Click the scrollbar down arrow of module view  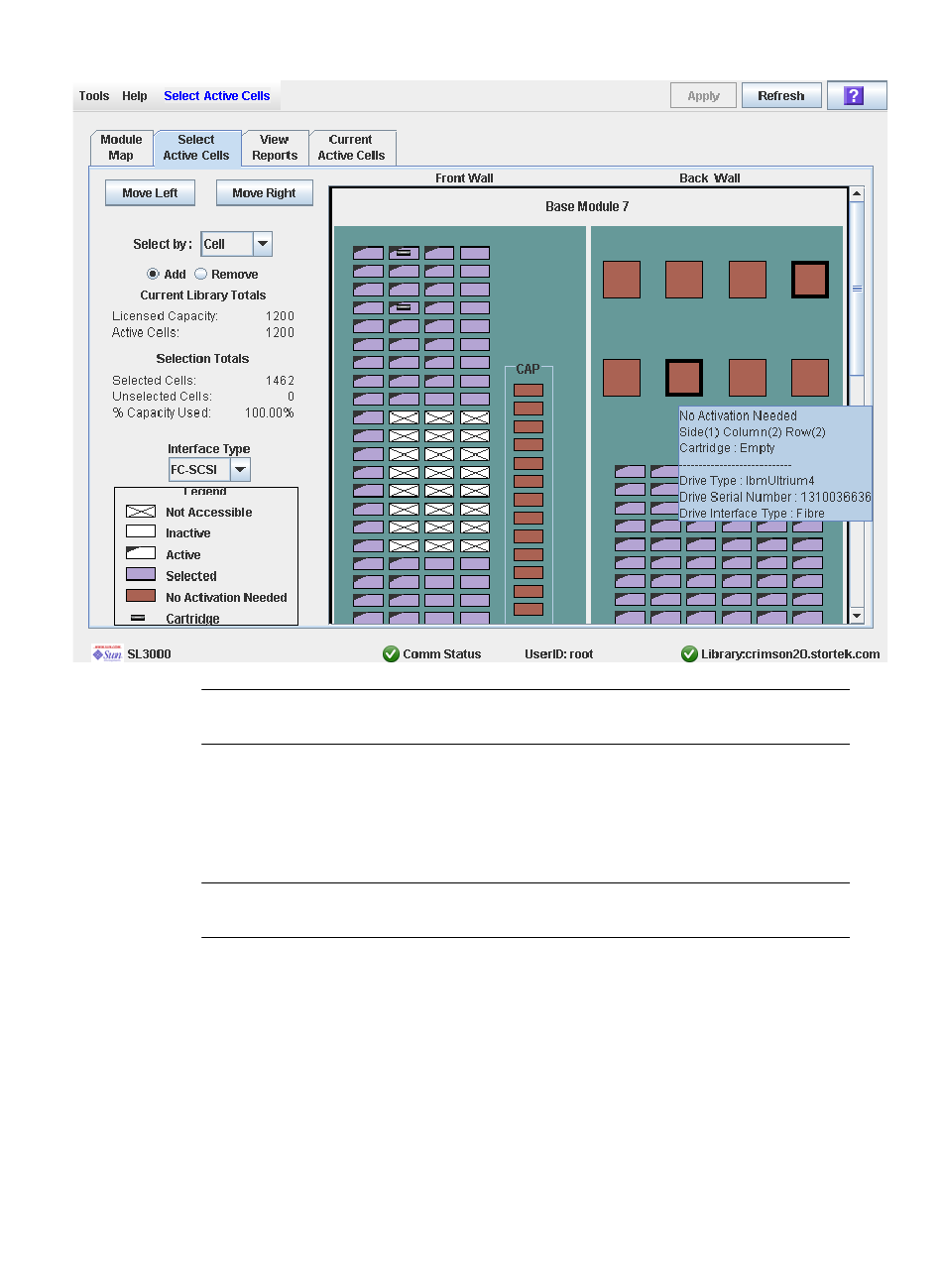click(857, 616)
